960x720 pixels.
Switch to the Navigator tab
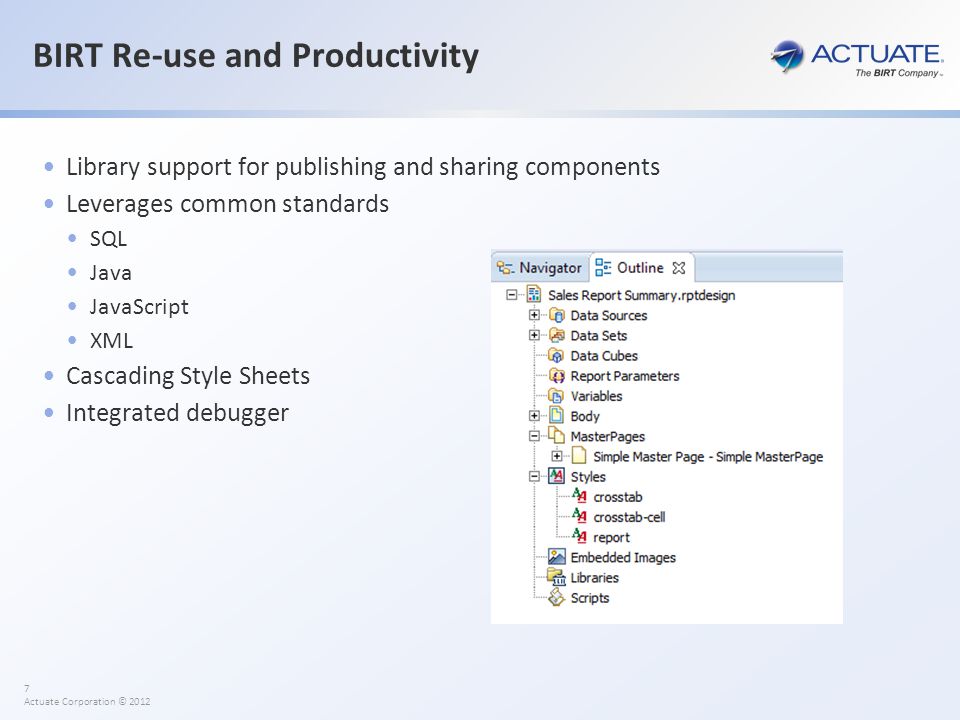[540, 268]
